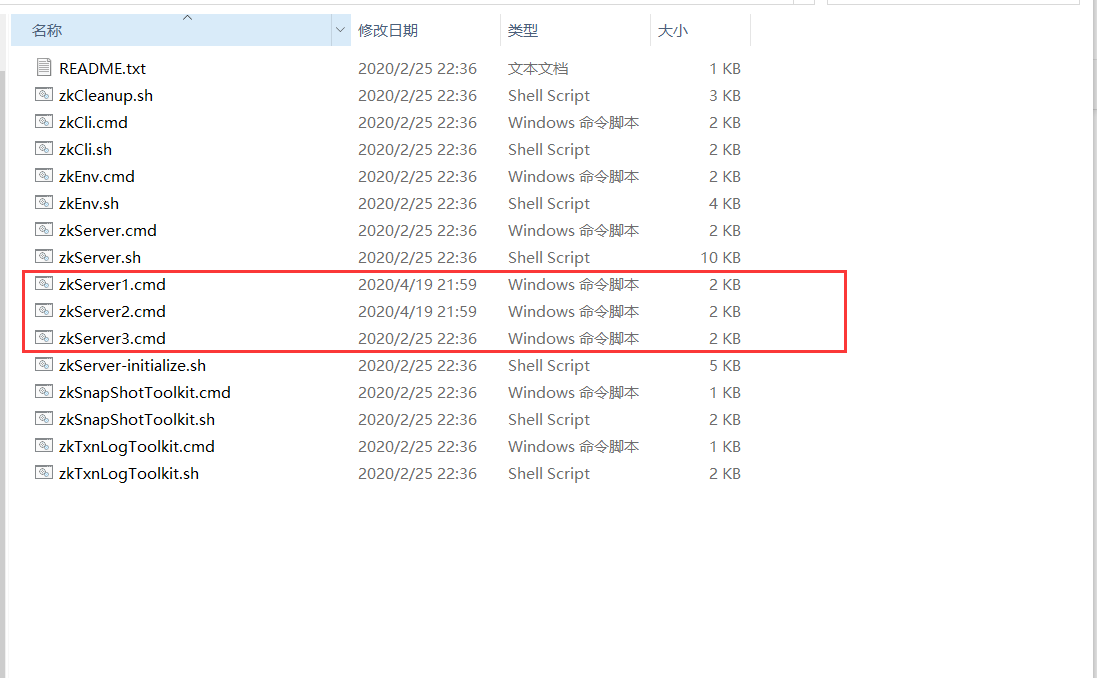This screenshot has height=678, width=1097.
Task: Click the zkEnv.cmd file icon
Action: 43,176
